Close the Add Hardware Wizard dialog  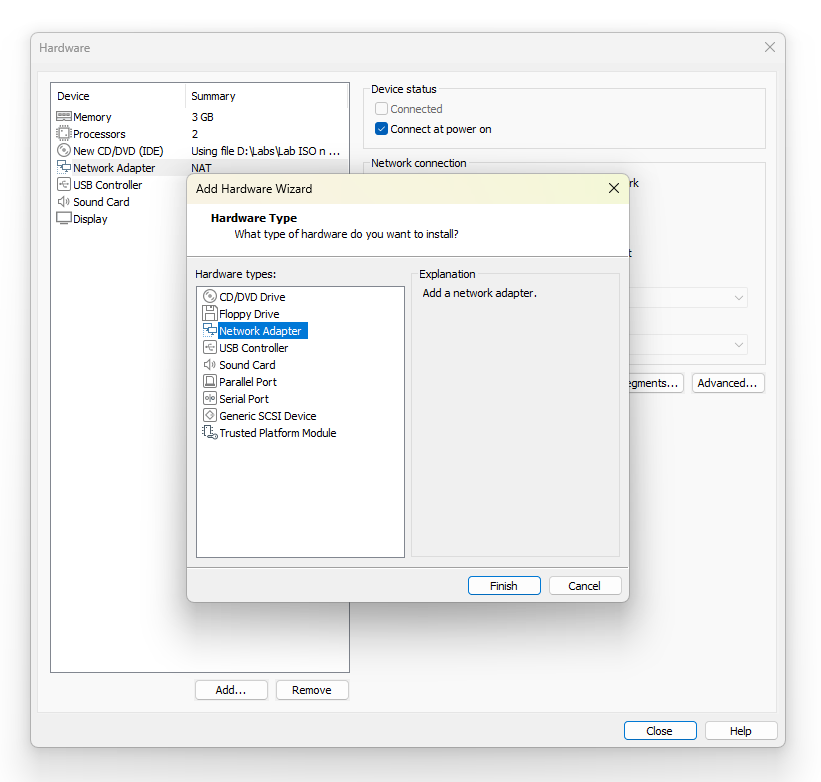click(614, 188)
